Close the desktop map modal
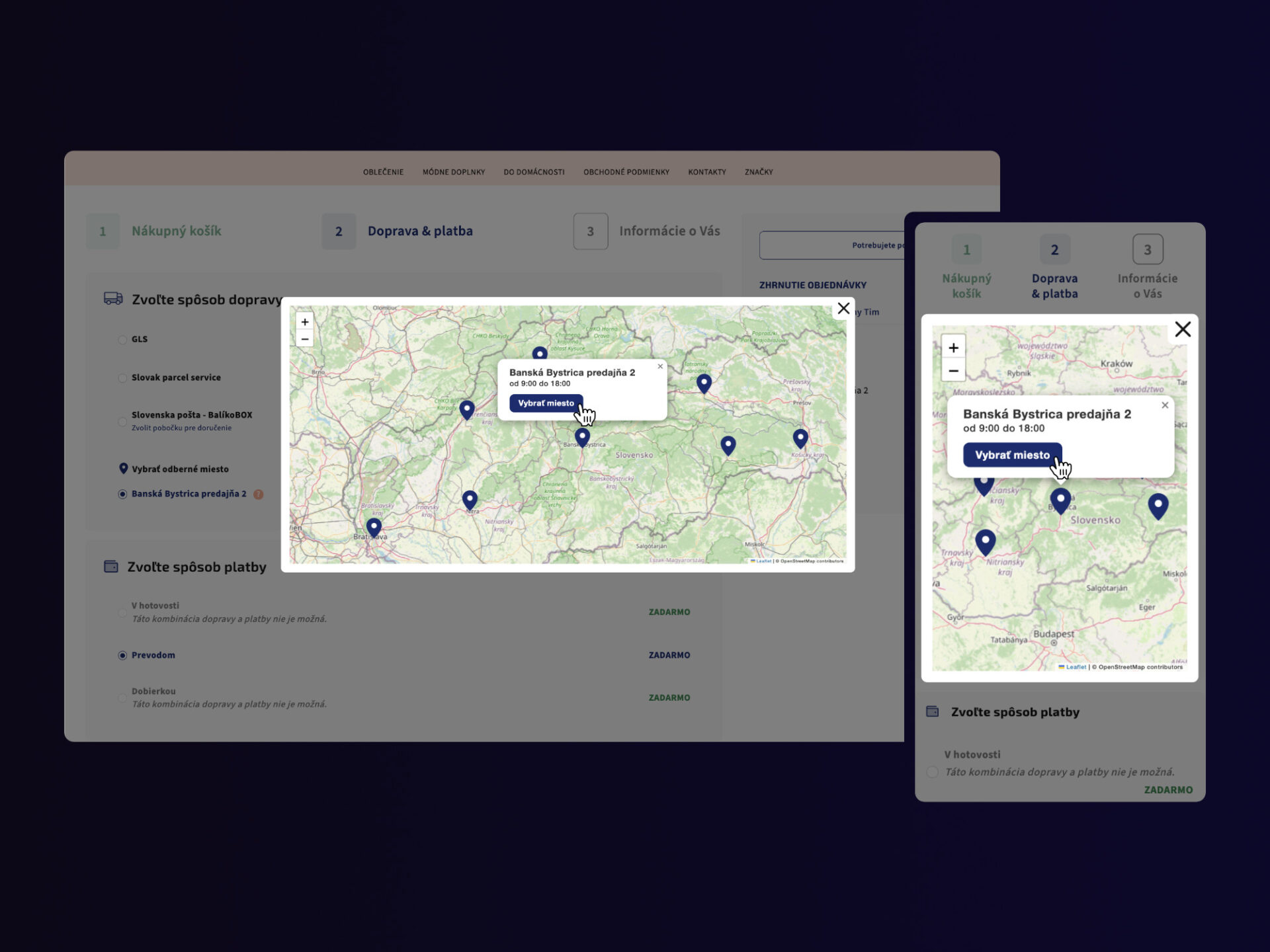This screenshot has height=952, width=1270. pos(843,308)
